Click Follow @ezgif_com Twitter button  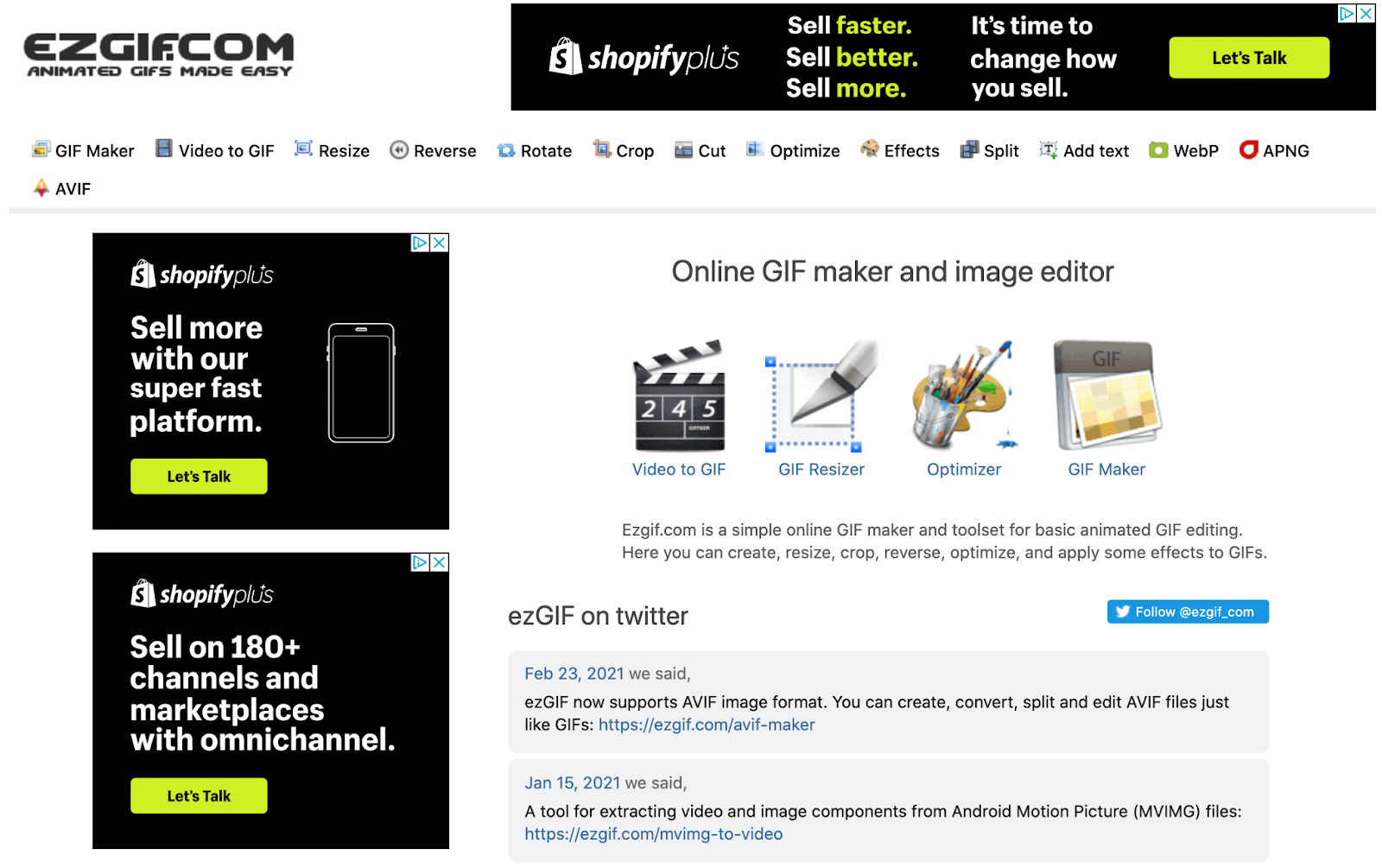pyautogui.click(x=1188, y=611)
